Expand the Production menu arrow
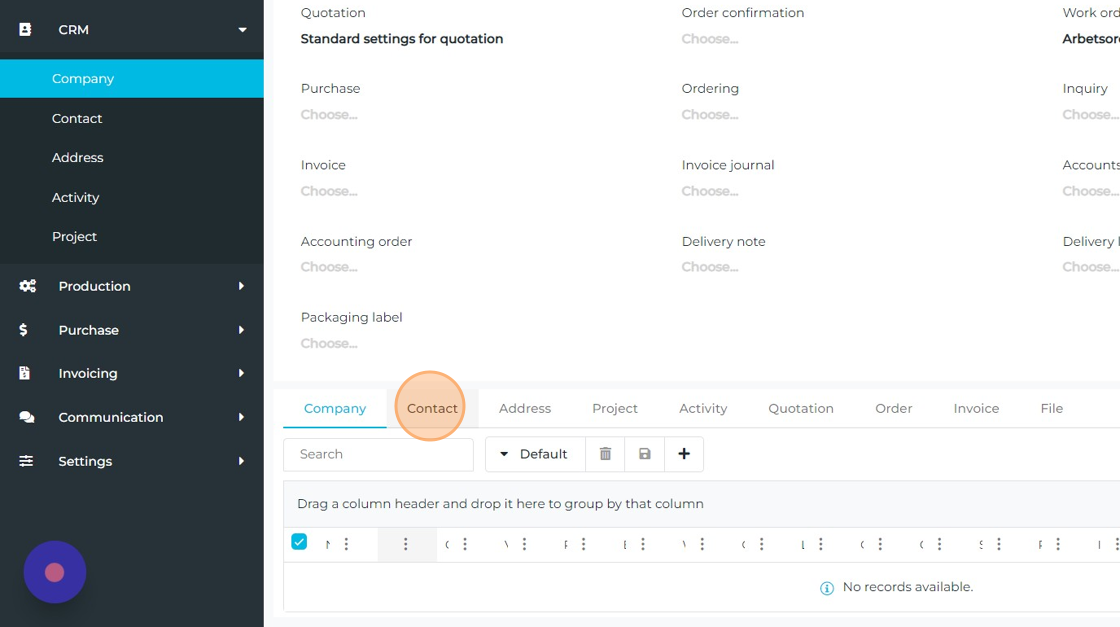This screenshot has height=627, width=1120. 241,286
